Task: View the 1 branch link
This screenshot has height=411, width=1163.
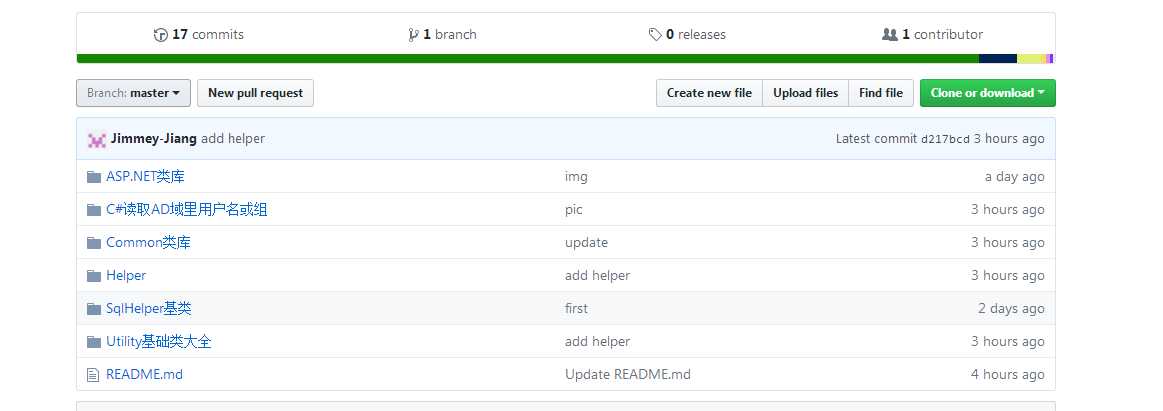Action: click(442, 34)
